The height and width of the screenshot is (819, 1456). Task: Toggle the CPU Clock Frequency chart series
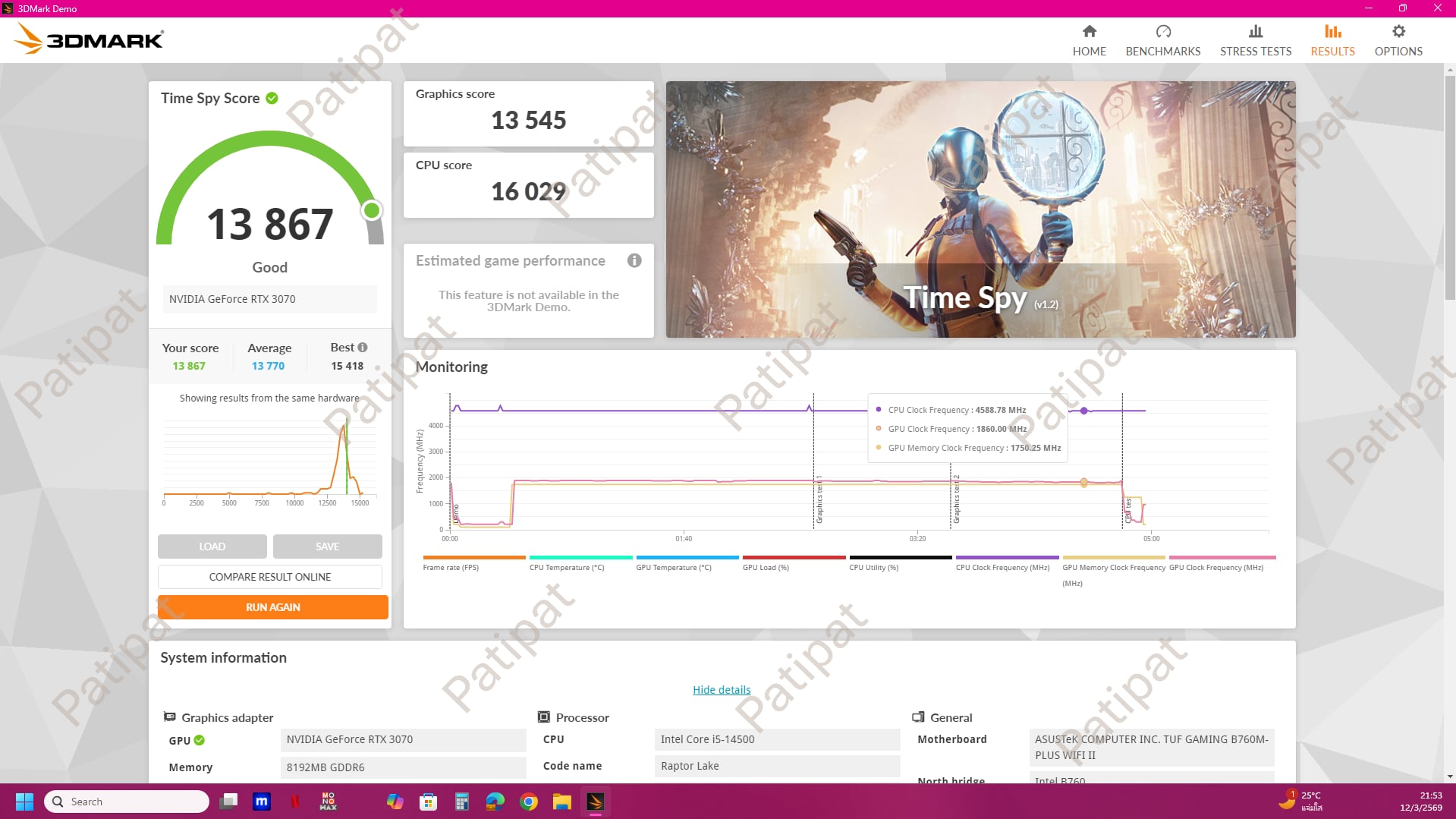point(1002,567)
